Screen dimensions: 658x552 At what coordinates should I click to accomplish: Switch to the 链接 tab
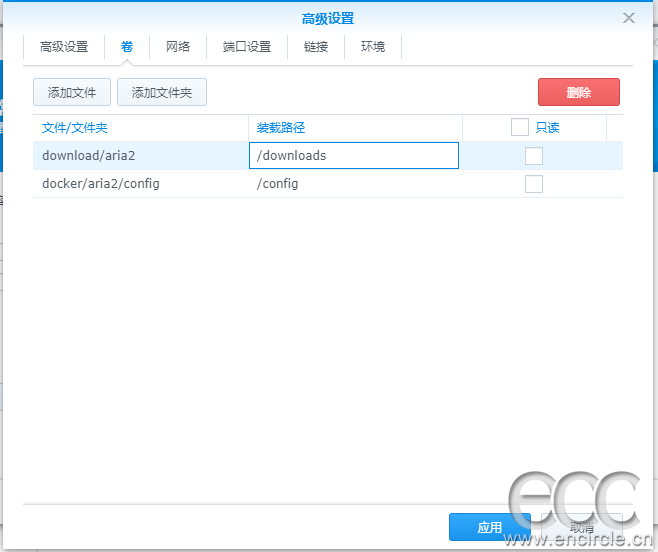click(316, 47)
